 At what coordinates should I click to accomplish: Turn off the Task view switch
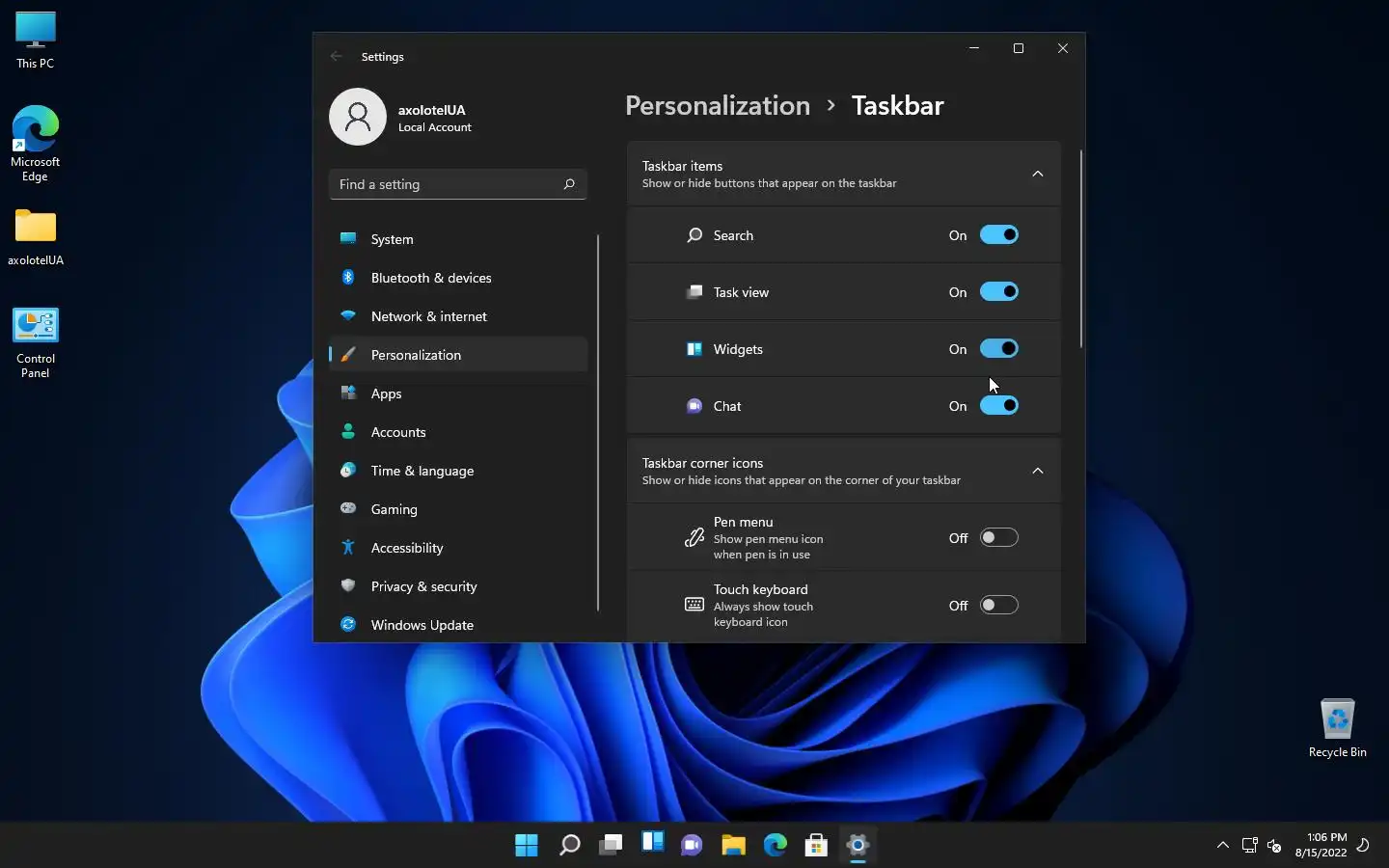[x=999, y=291]
